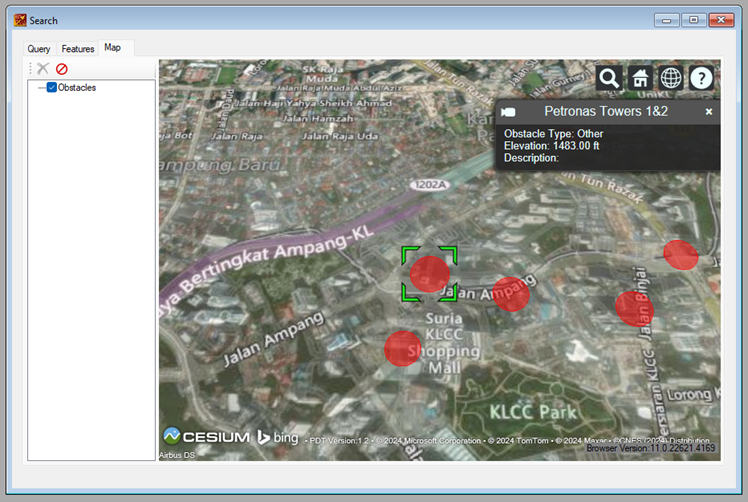The image size is (748, 502).
Task: Click red obstacle marker over Jalan Ampang label
Action: pyautogui.click(x=511, y=294)
